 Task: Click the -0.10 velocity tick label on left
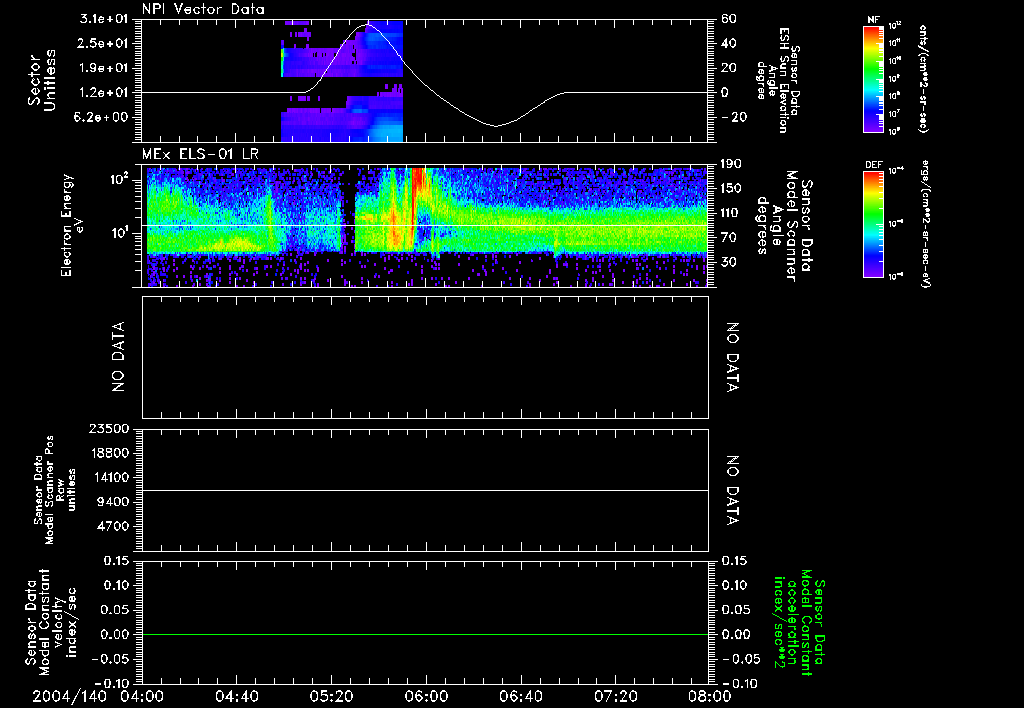point(112,683)
